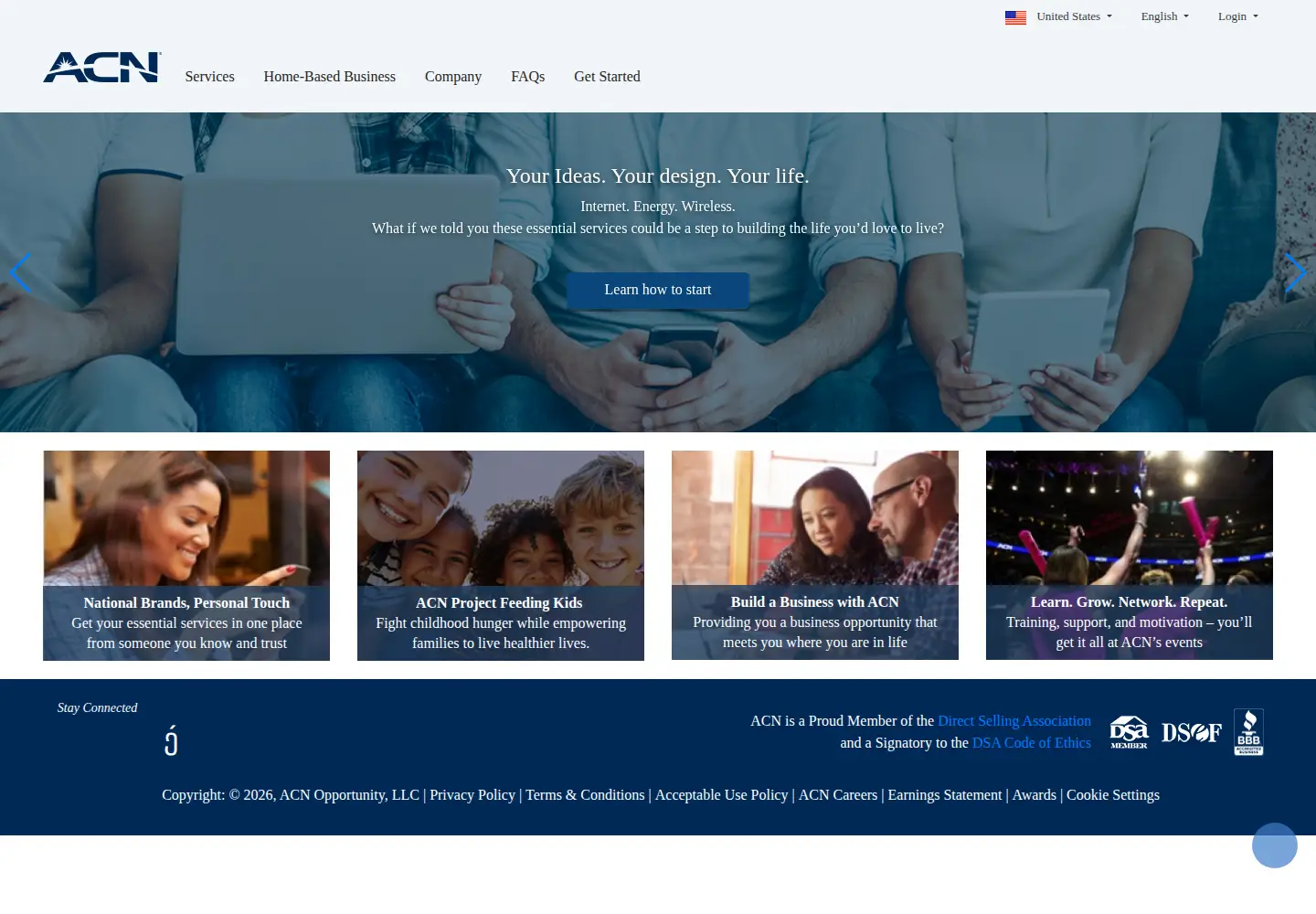The image size is (1316, 914).
Task: Open the DSA Member badge logo
Action: (x=1129, y=732)
